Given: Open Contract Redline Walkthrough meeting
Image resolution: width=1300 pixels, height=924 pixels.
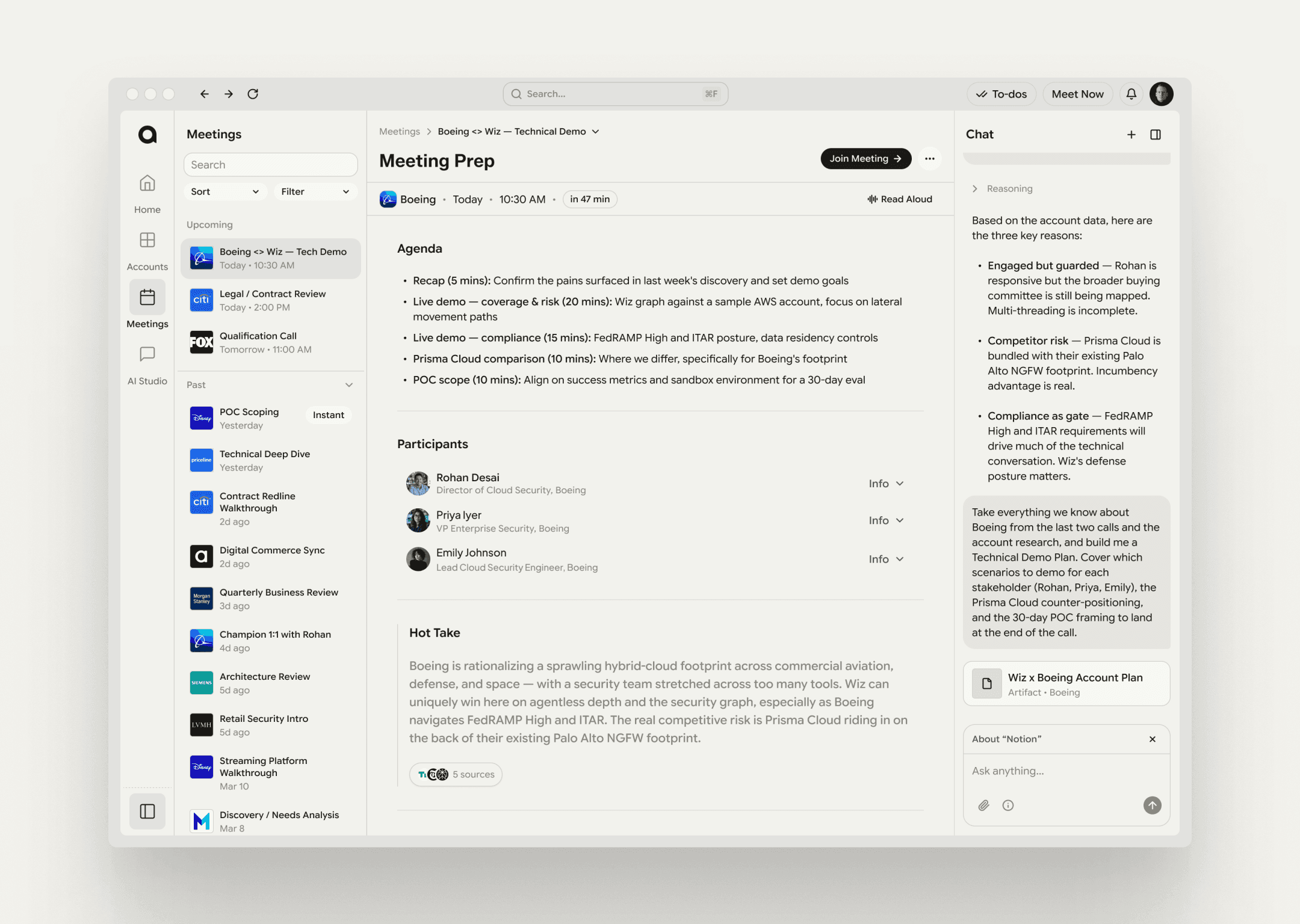Looking at the screenshot, I should pyautogui.click(x=271, y=508).
